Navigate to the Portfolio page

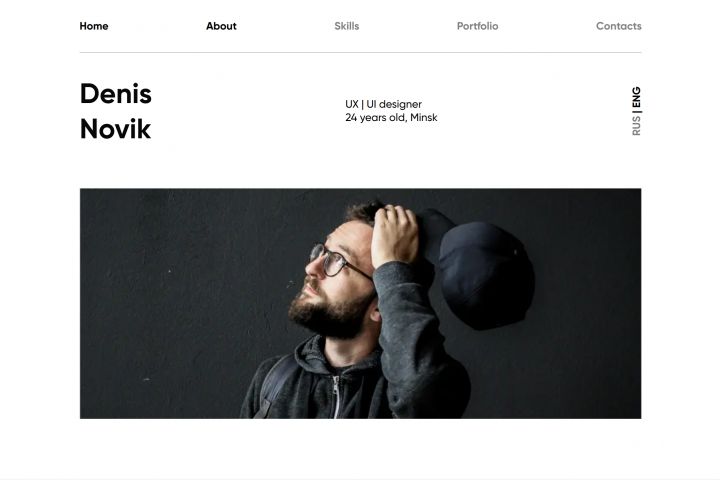478,26
